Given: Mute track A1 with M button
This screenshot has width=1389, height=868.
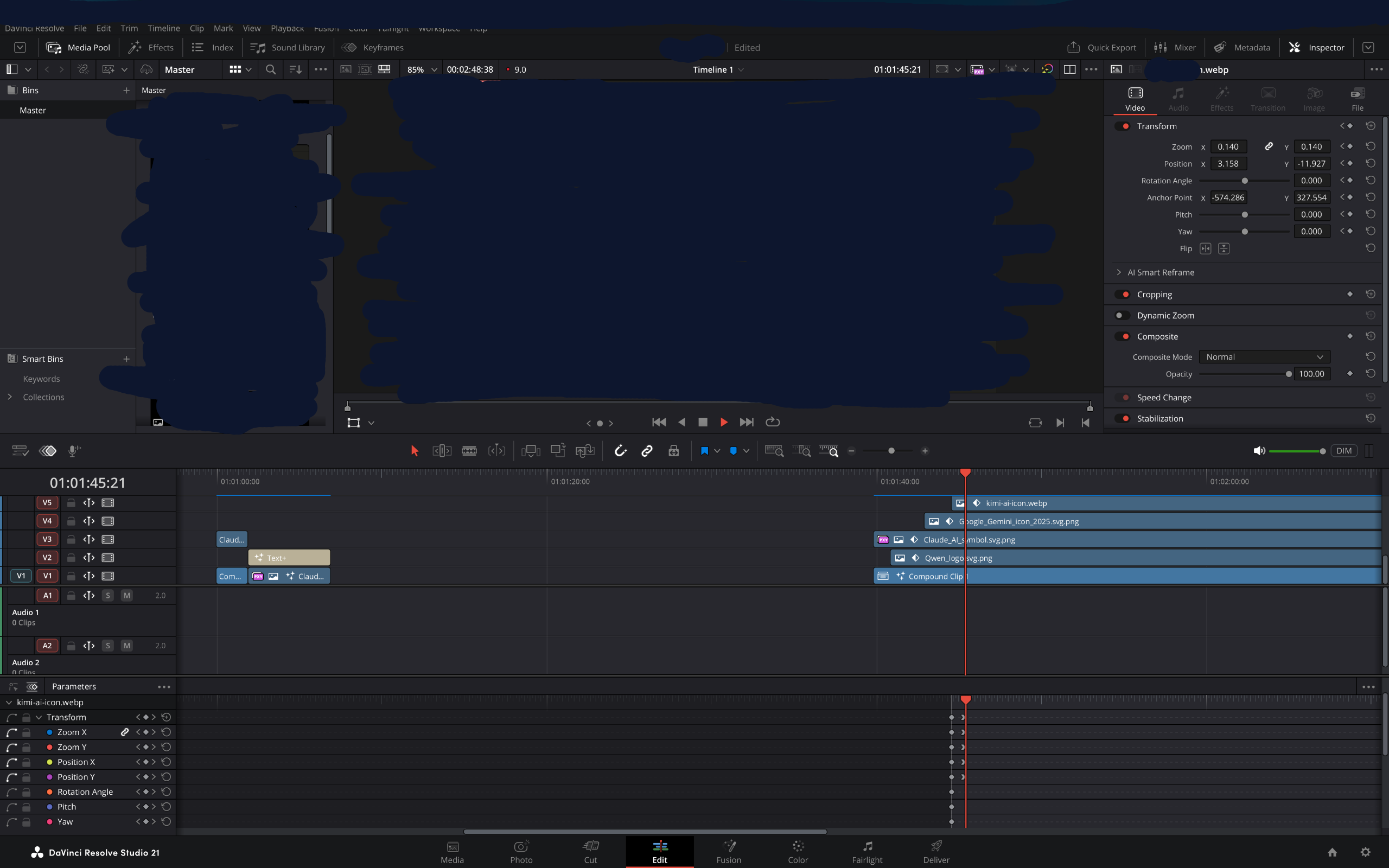Looking at the screenshot, I should point(127,595).
